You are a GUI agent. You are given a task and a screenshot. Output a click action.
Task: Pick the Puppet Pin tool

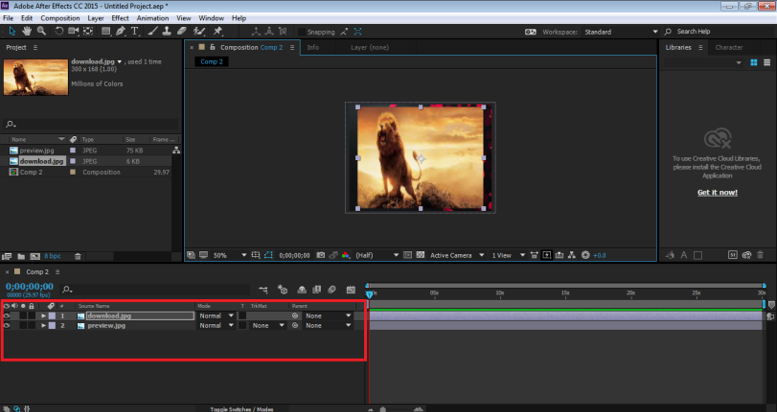pos(218,31)
